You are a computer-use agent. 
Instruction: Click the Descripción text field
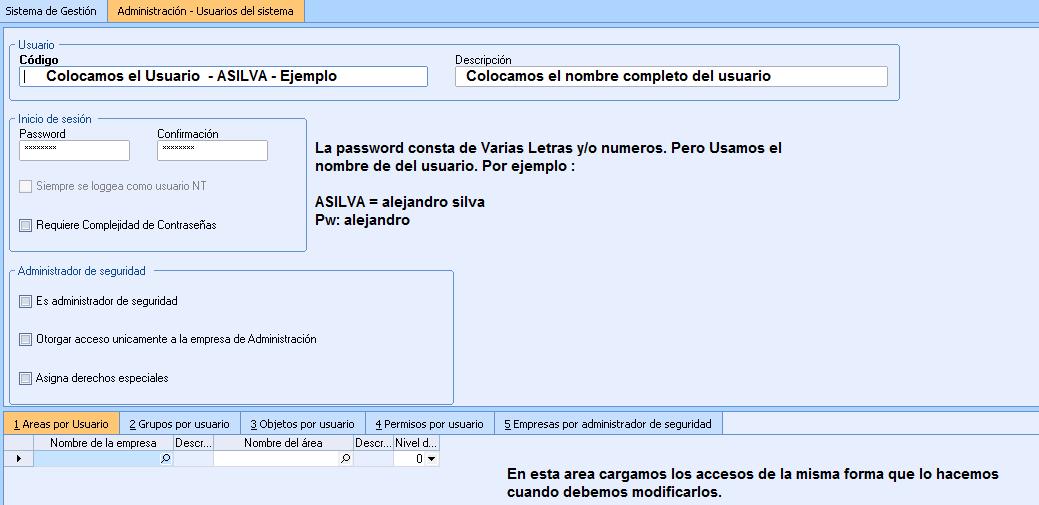click(670, 76)
